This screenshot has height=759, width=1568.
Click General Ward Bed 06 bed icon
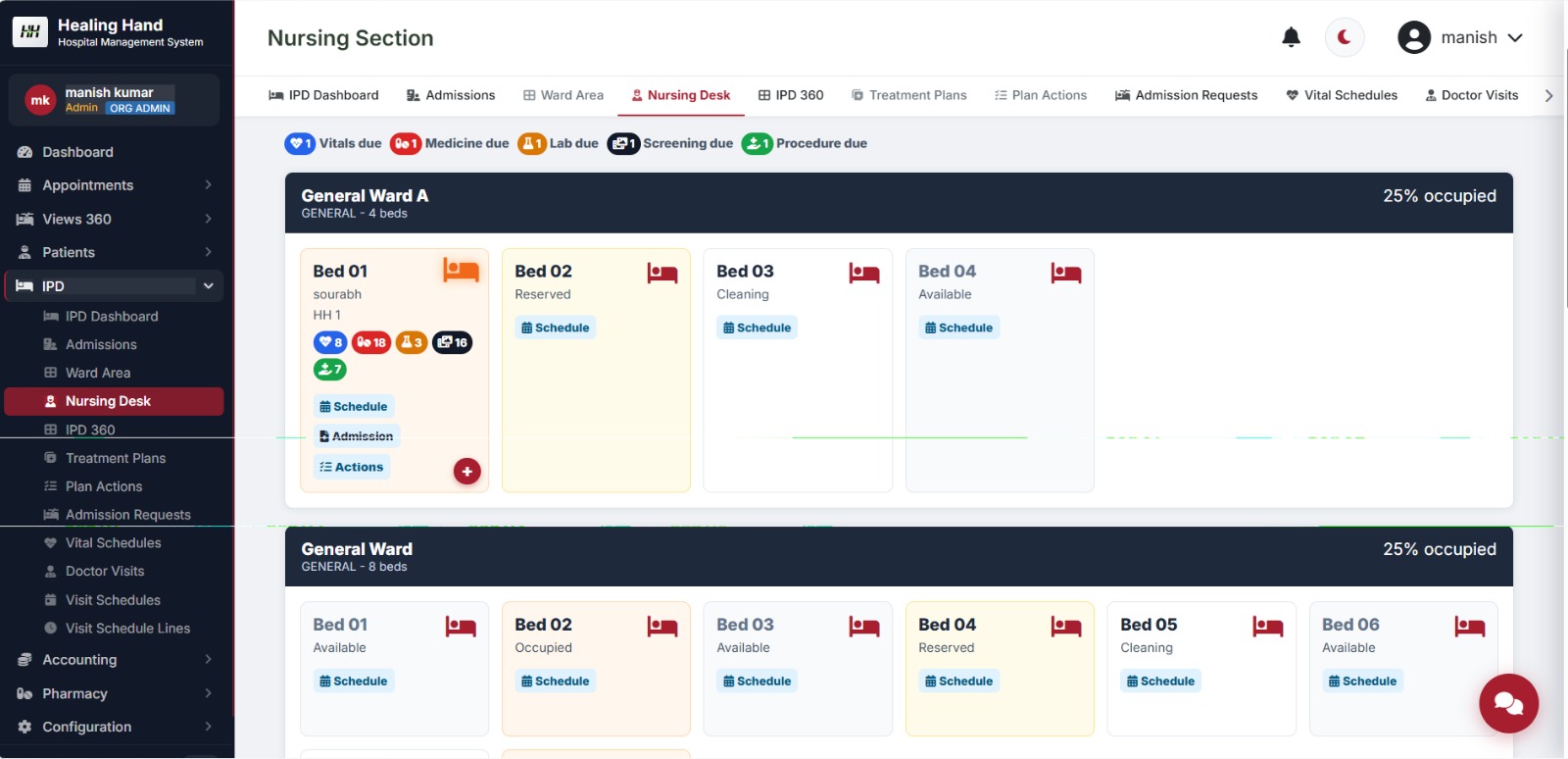coord(1470,626)
